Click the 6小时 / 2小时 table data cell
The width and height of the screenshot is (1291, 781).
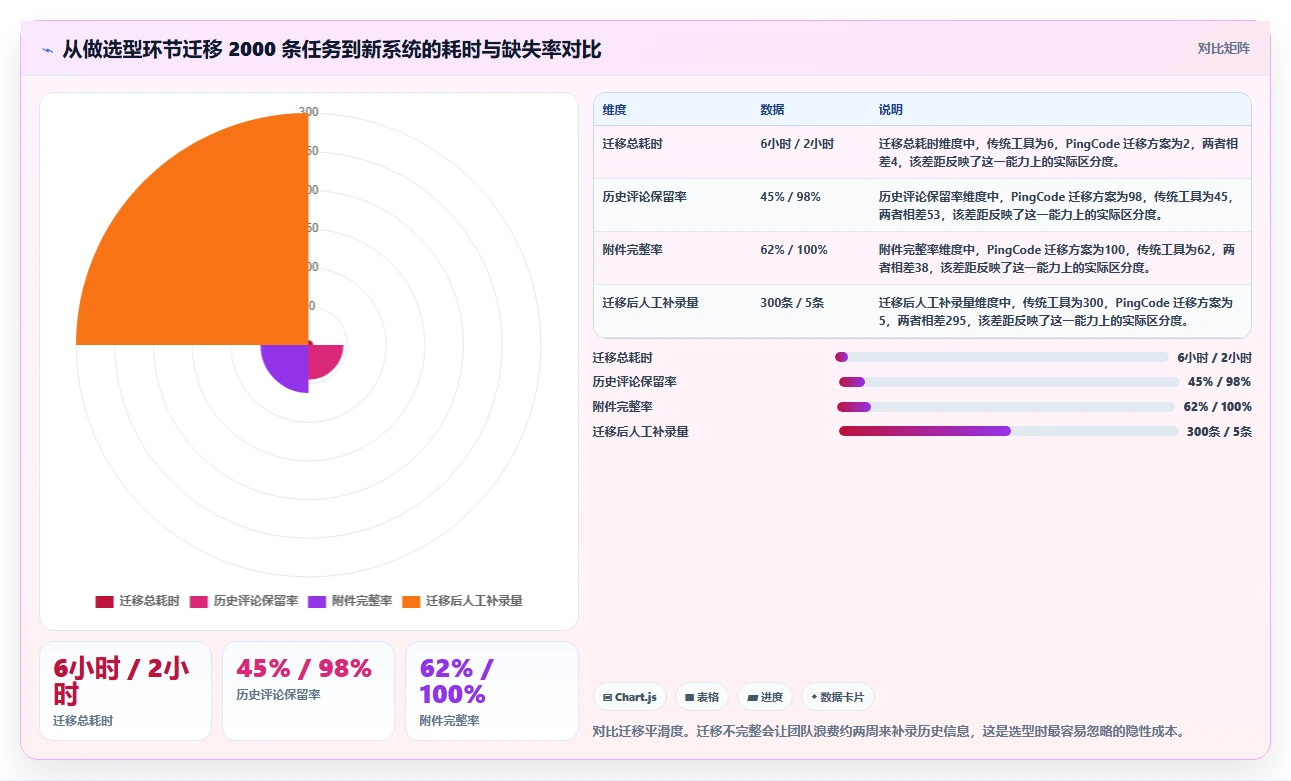coord(797,144)
